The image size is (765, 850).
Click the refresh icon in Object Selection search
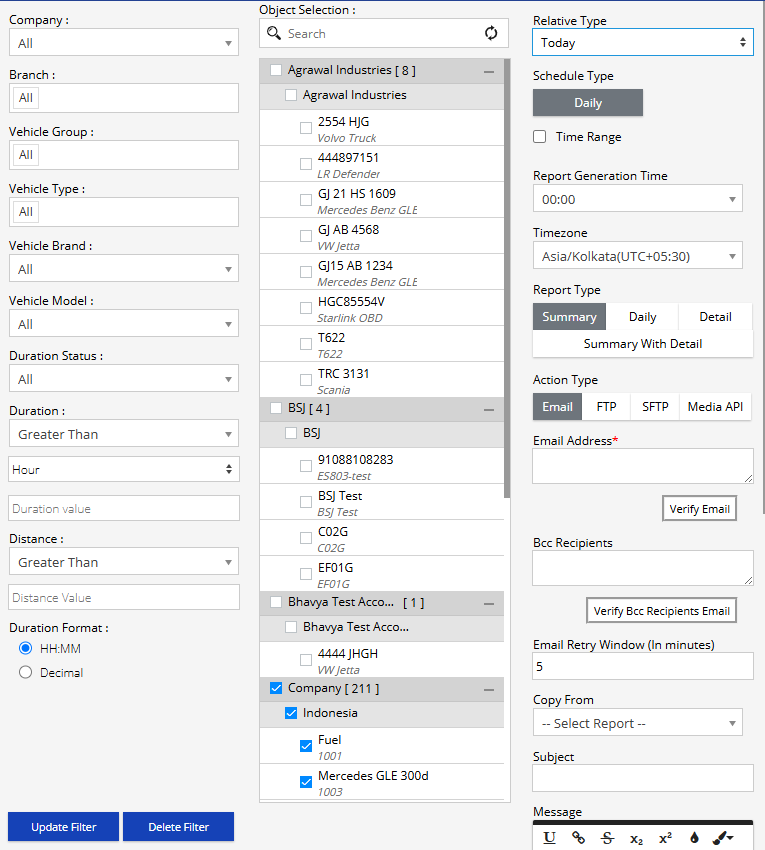tap(491, 34)
